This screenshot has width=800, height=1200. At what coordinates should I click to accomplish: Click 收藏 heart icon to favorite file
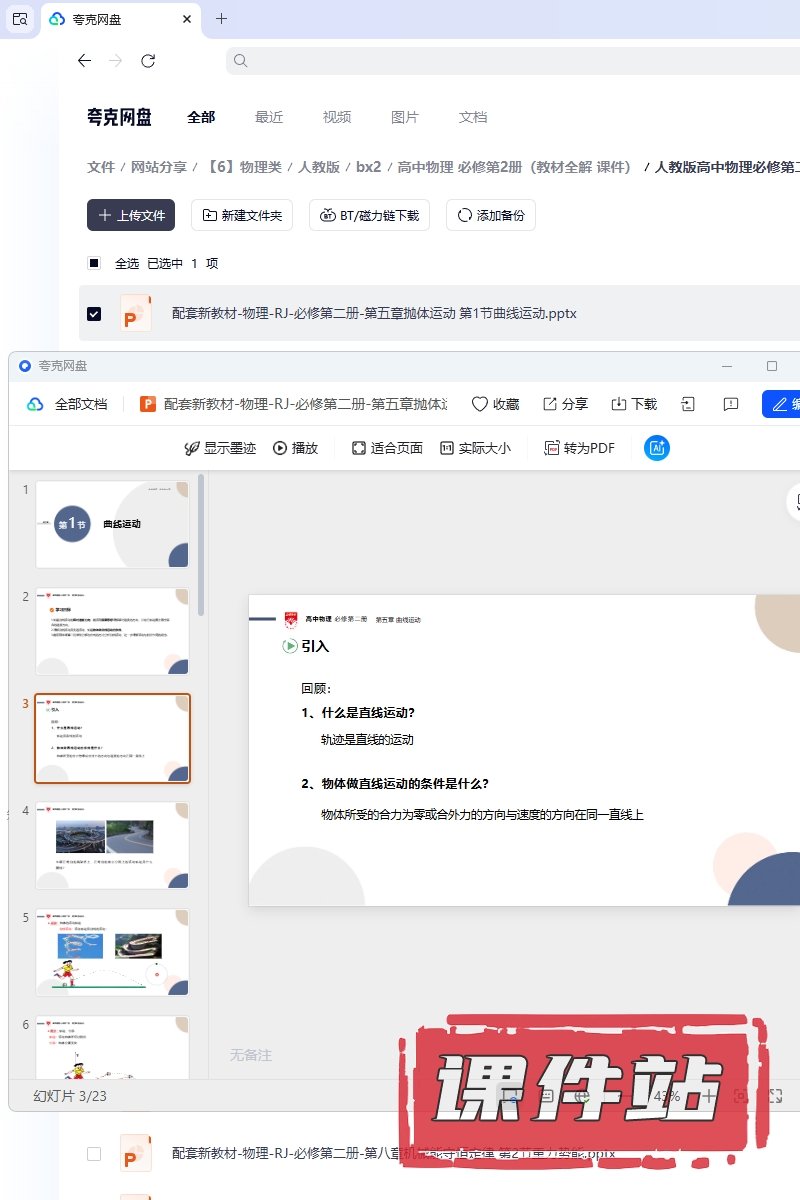click(x=480, y=404)
